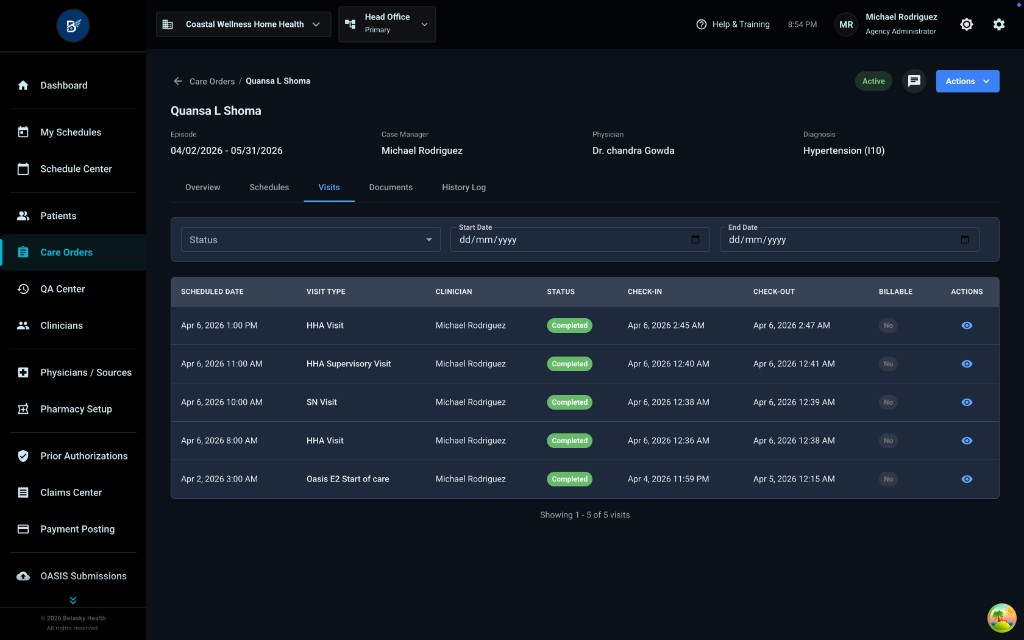Click 'Apr 6, 2026 12:40 AM' check-in cell

668,364
